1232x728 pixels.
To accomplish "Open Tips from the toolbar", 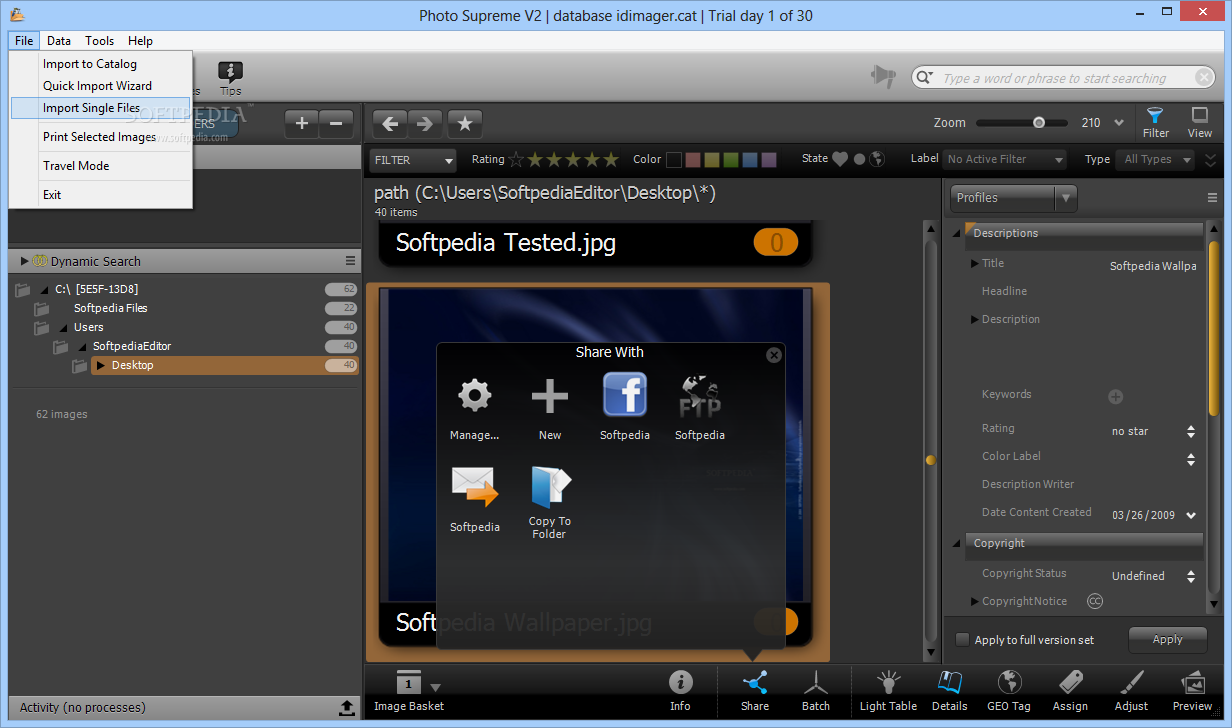I will [231, 78].
